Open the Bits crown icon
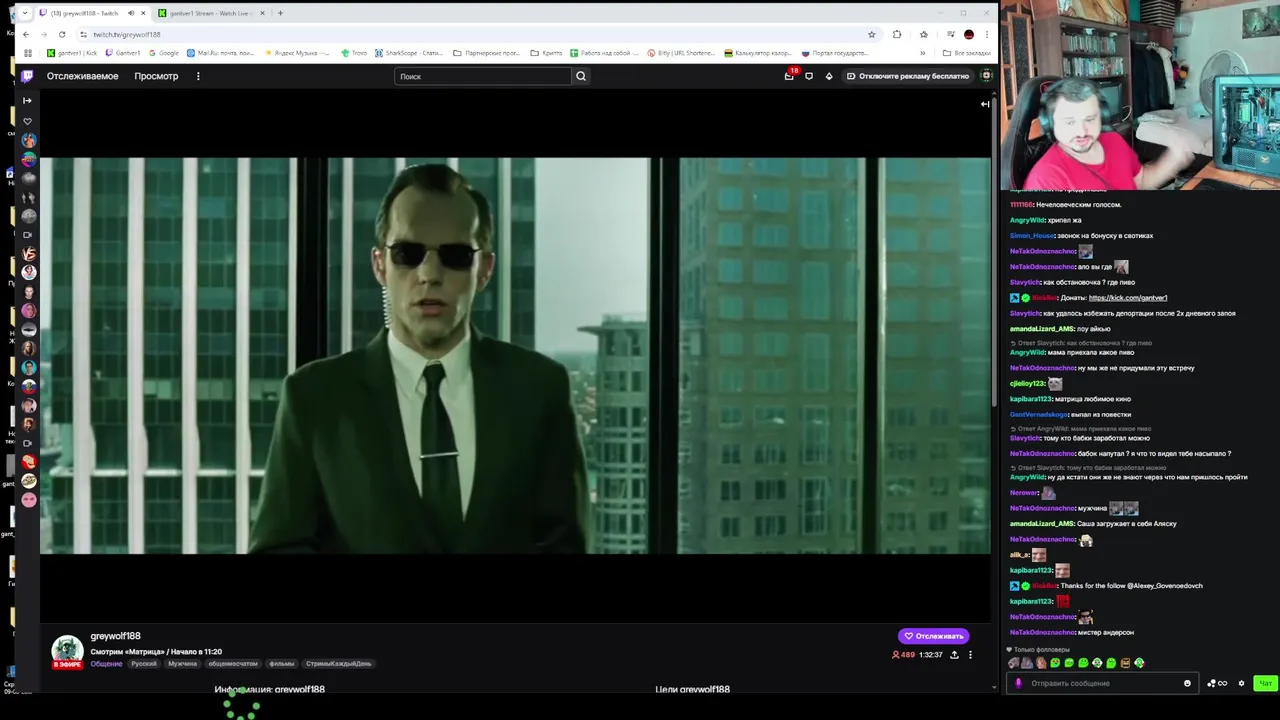This screenshot has width=1280, height=720. click(829, 76)
